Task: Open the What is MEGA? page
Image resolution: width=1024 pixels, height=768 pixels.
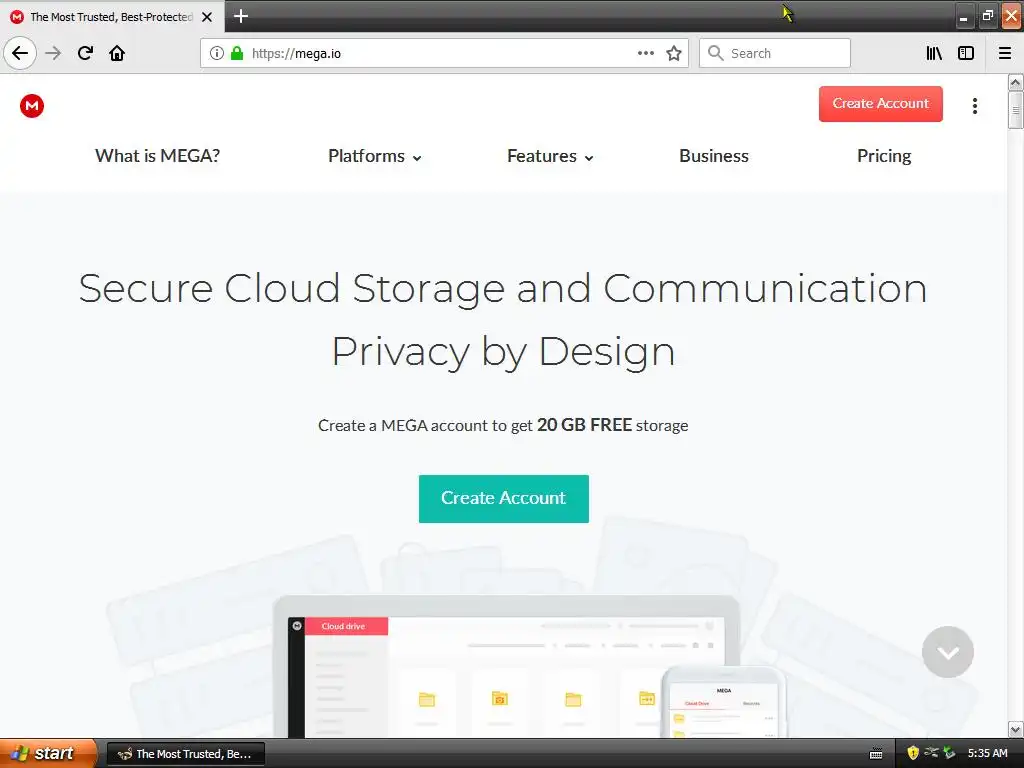Action: point(157,156)
